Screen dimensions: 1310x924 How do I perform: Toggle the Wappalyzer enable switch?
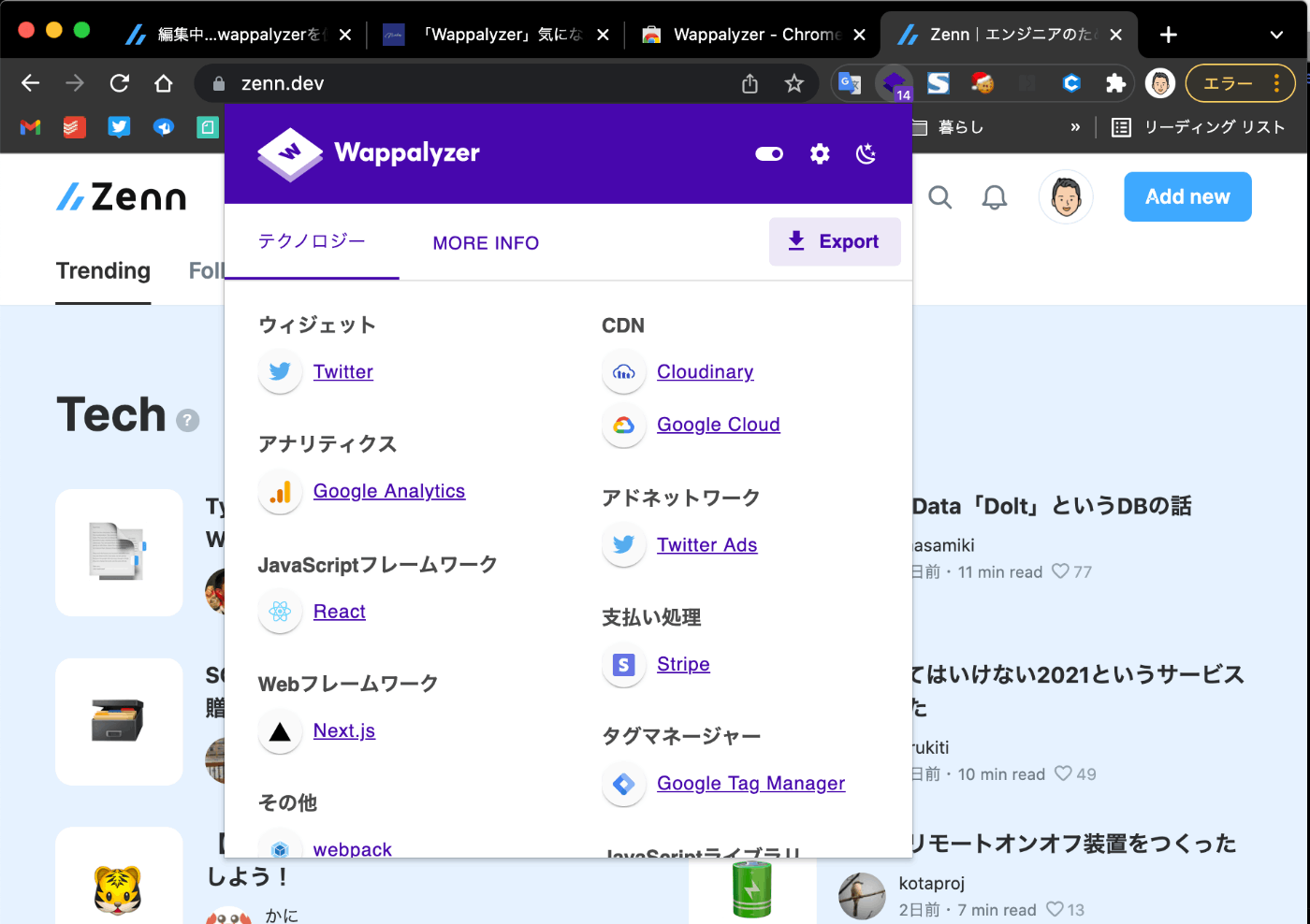pos(769,153)
